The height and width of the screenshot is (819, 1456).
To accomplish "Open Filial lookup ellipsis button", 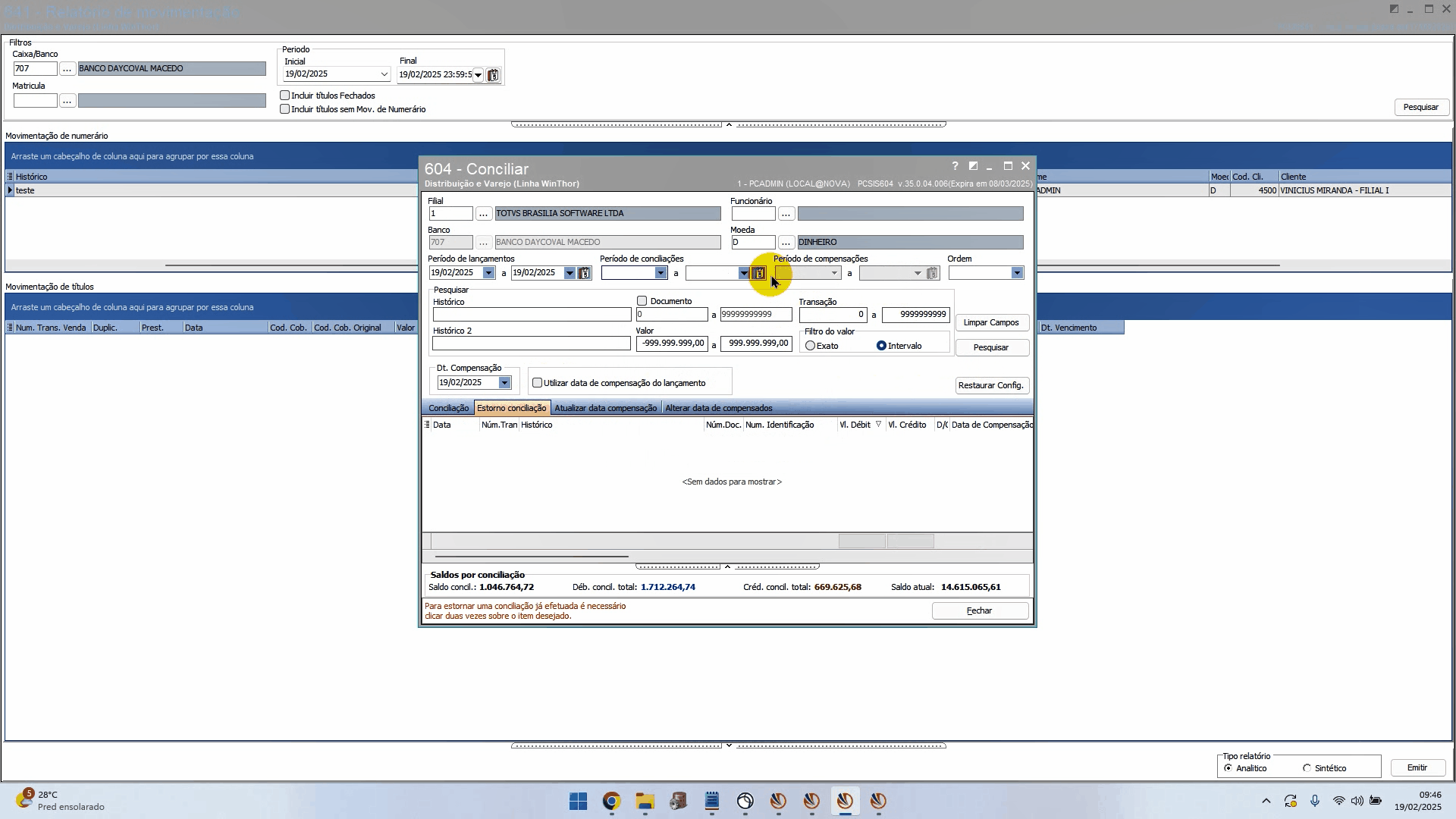I will pos(483,214).
